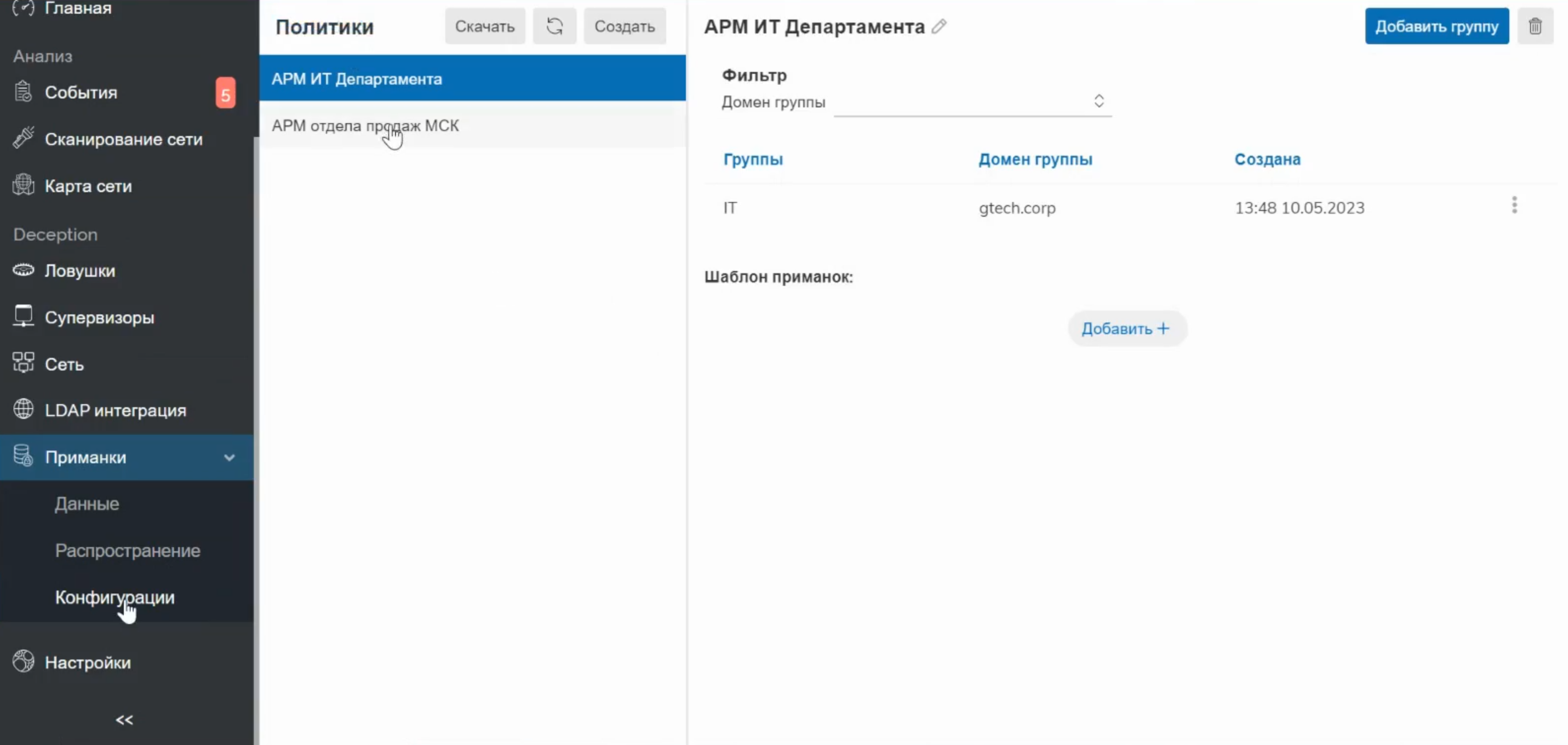Sort table by Создана column header

[x=1267, y=159]
